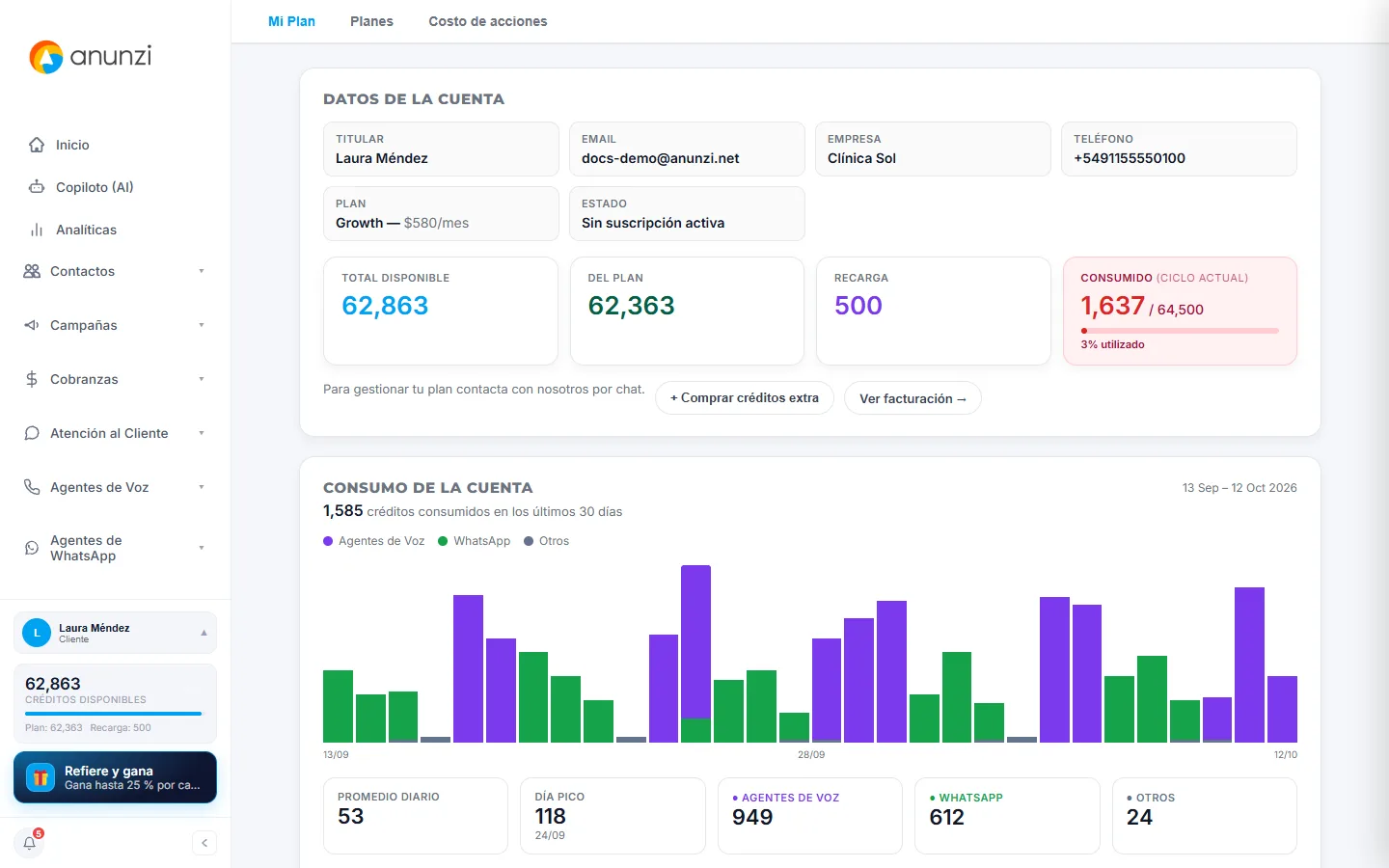Click the Promedio Diario value 53
The width and height of the screenshot is (1389, 868).
coord(351,816)
